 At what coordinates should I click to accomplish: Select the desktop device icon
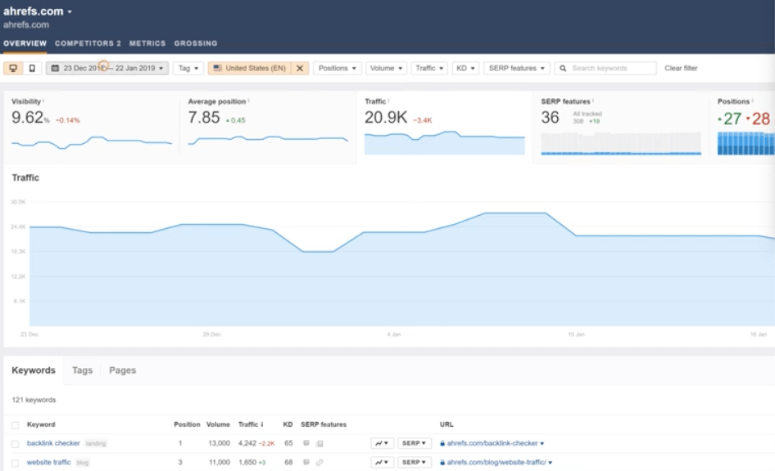click(x=13, y=68)
